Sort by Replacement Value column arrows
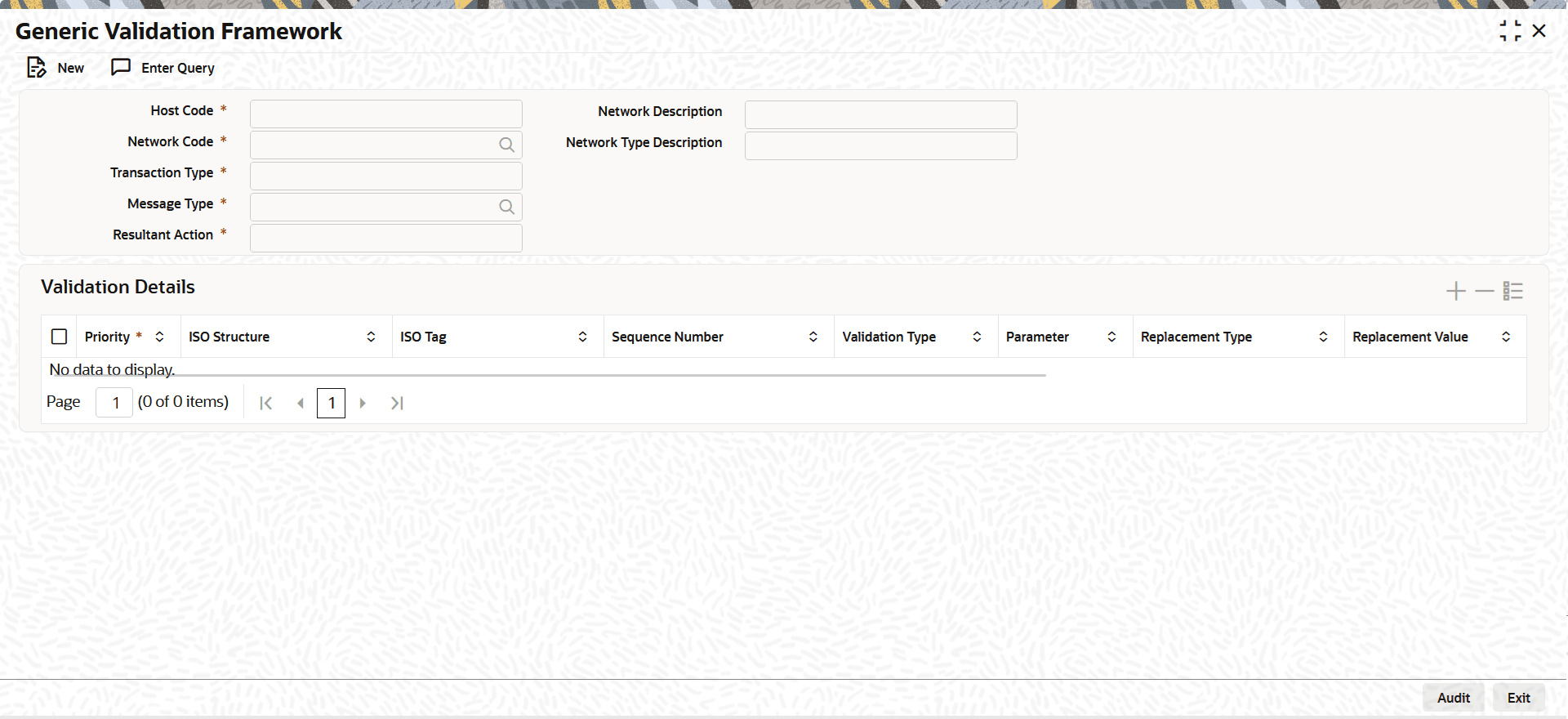The width and height of the screenshot is (1568, 719). pyautogui.click(x=1506, y=337)
